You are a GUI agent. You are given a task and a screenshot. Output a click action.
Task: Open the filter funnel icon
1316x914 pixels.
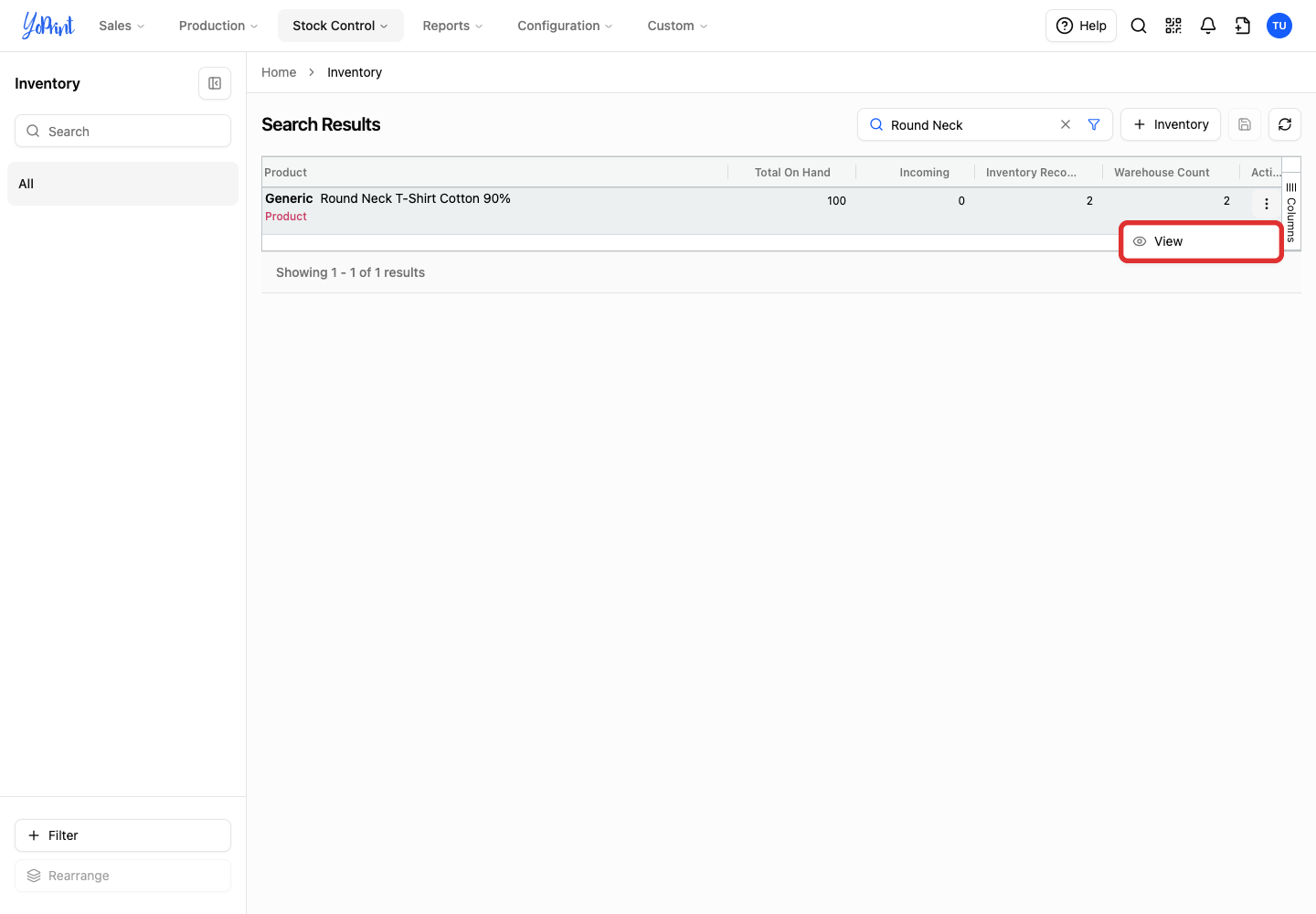(1094, 124)
